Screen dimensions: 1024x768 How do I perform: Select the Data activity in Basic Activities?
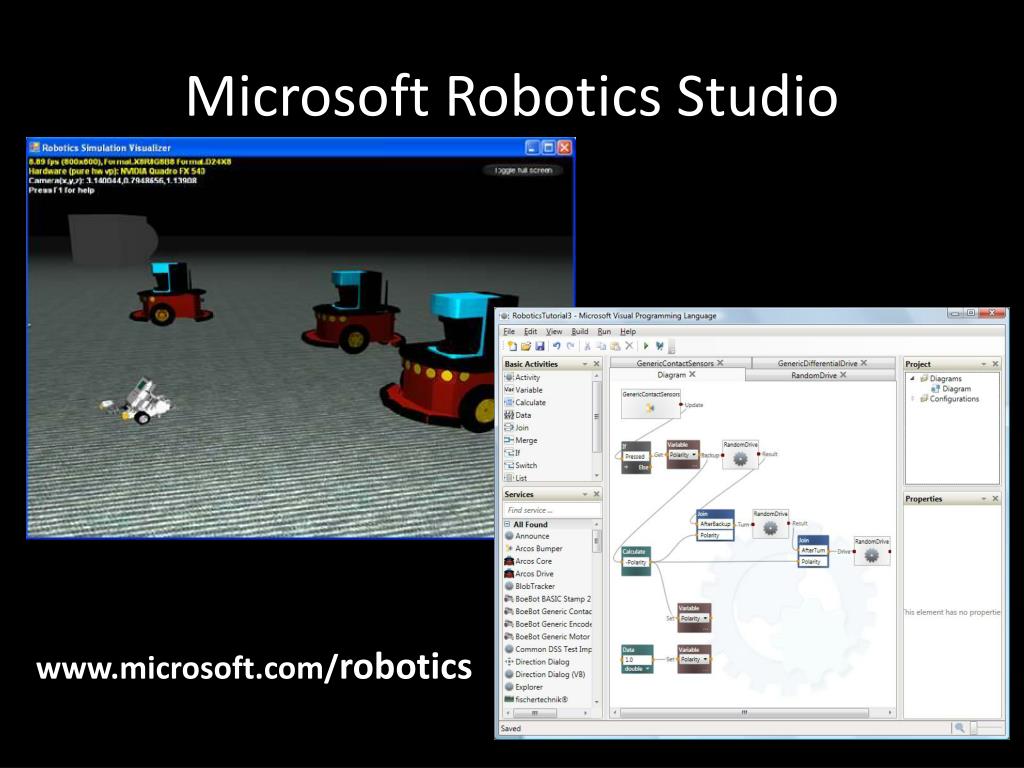(518, 415)
